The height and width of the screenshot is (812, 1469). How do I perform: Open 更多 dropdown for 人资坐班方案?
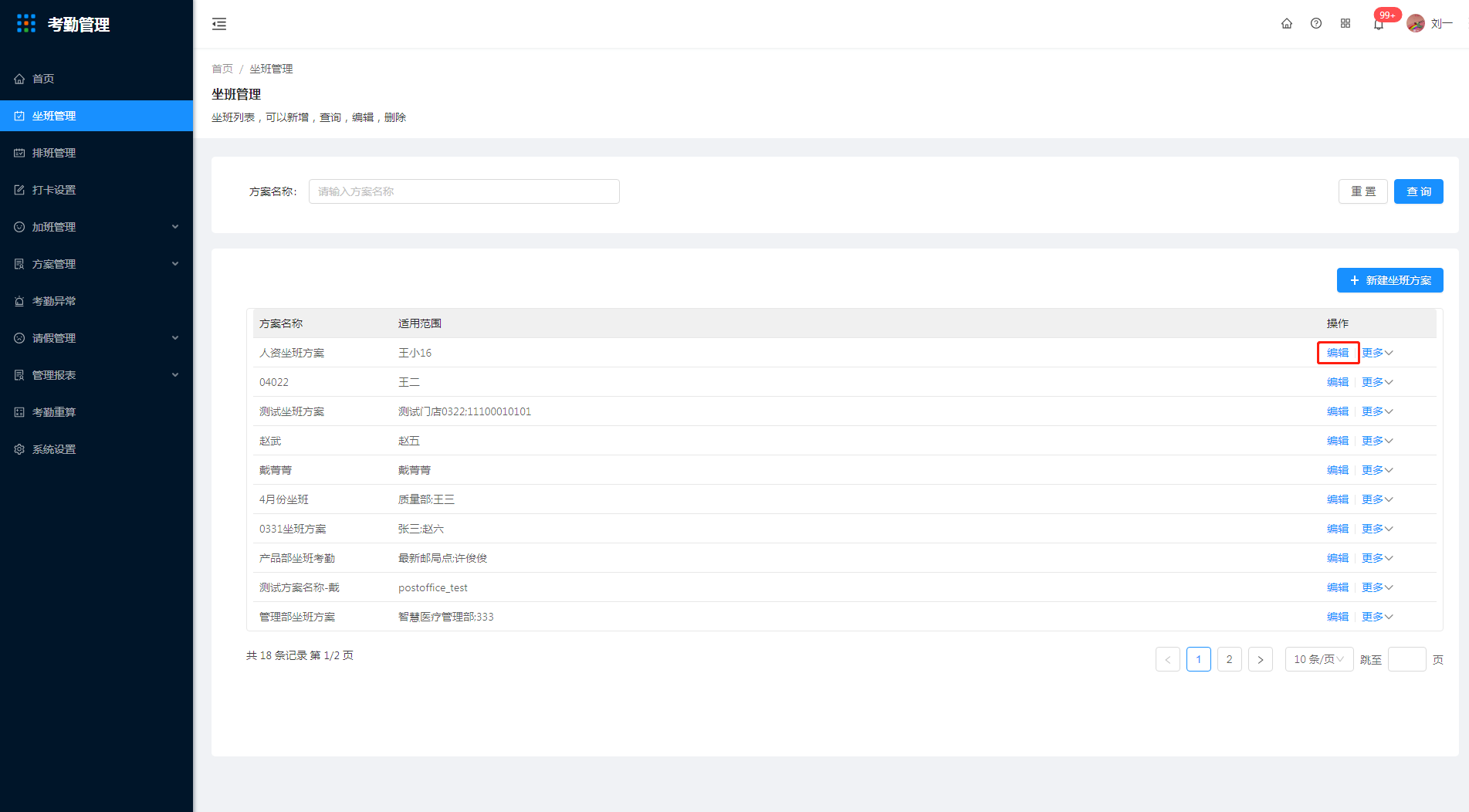[x=1377, y=353]
